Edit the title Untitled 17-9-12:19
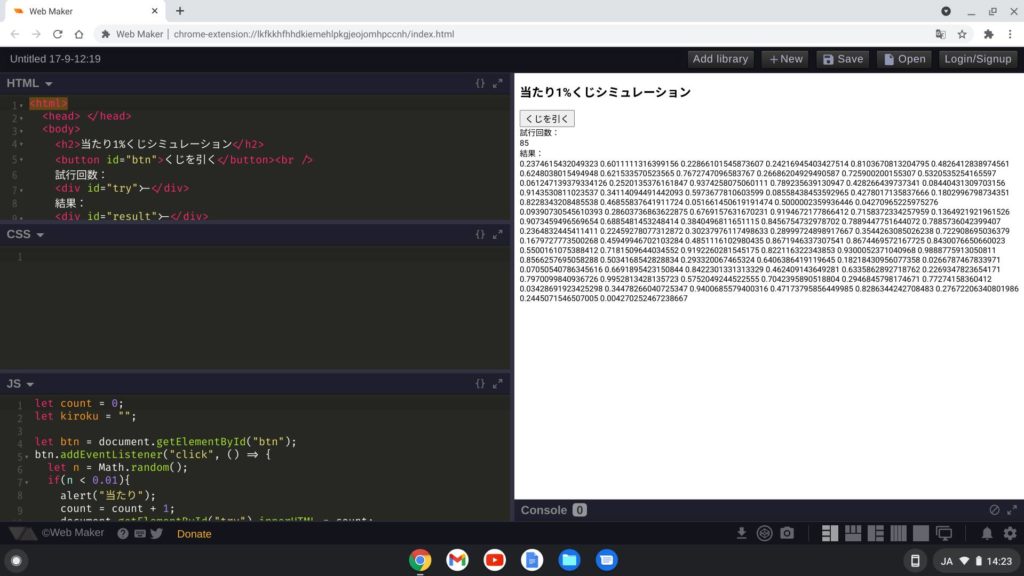Screen dimensions: 1024x576 click(x=56, y=59)
